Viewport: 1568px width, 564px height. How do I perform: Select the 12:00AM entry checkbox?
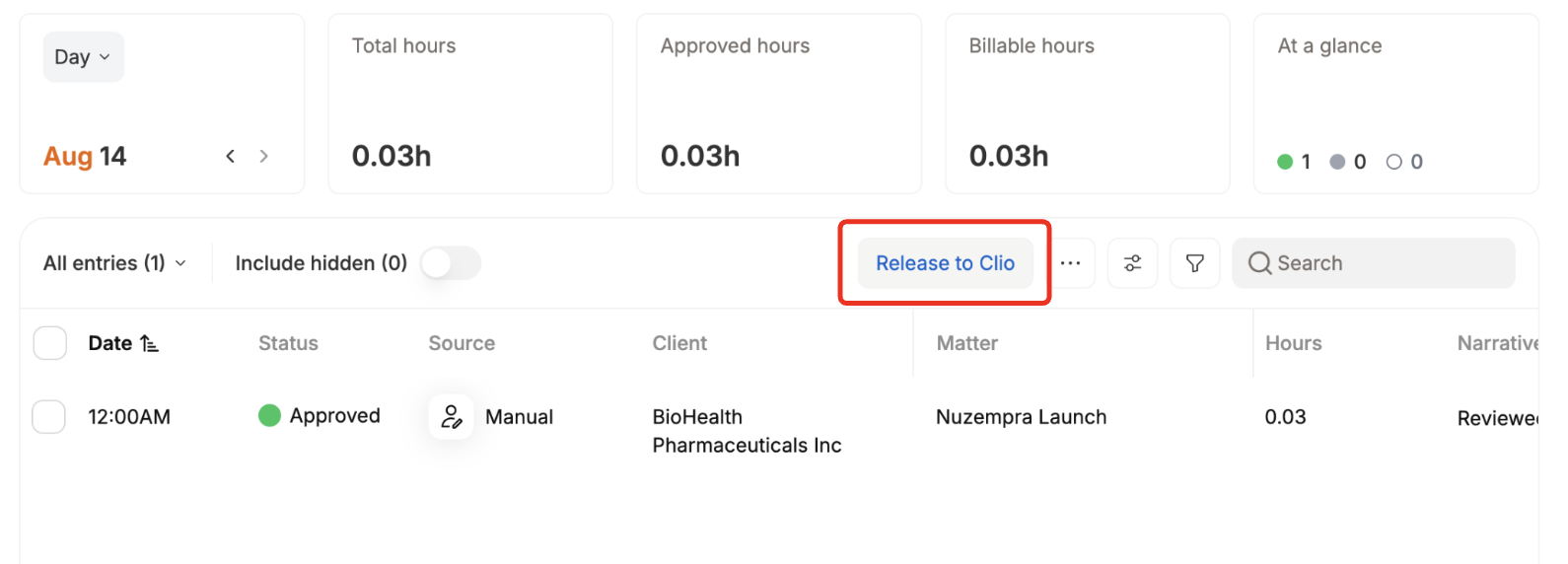coord(49,416)
